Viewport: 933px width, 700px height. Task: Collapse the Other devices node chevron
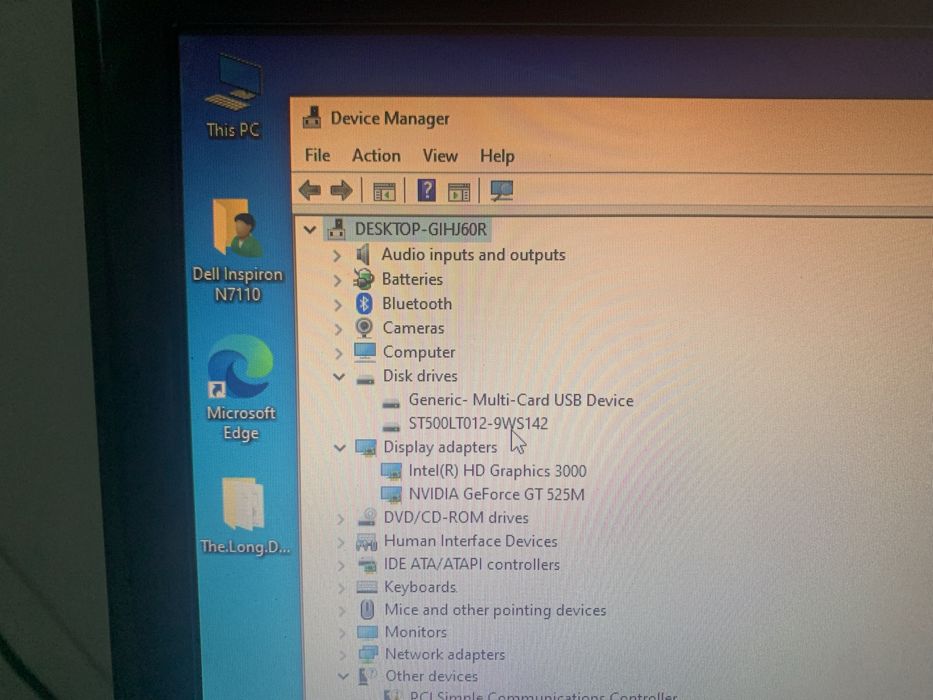tap(343, 676)
